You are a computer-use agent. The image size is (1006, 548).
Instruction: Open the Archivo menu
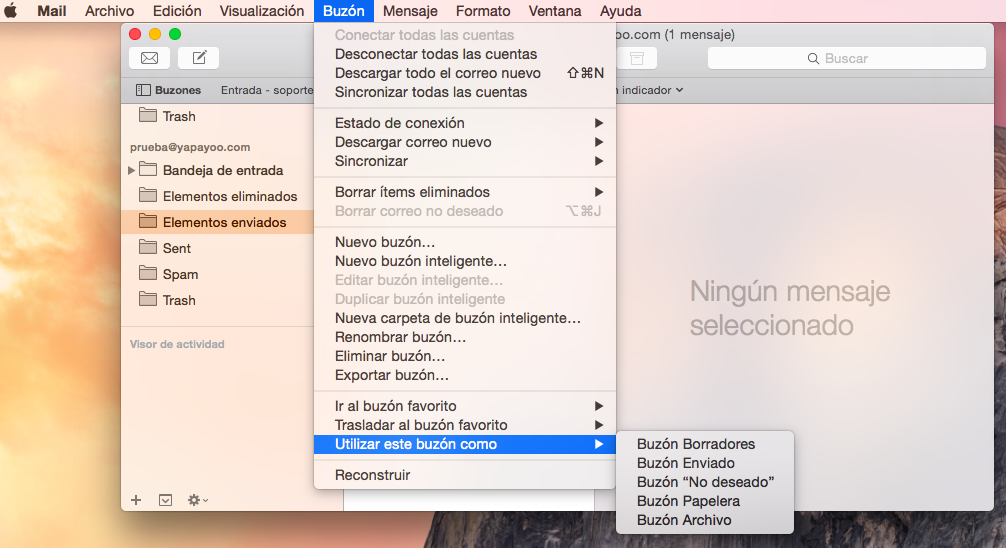(110, 11)
